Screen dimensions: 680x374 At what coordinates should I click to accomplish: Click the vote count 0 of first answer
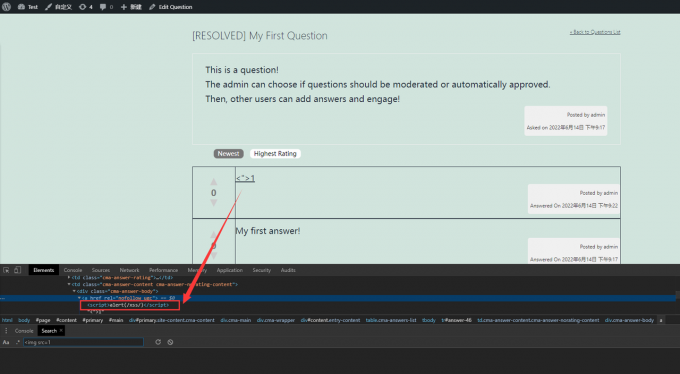[213, 193]
